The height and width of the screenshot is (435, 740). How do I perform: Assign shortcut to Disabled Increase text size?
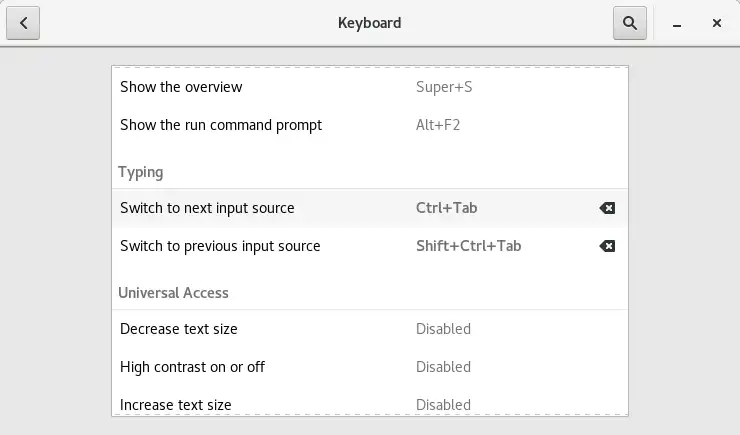click(x=443, y=405)
